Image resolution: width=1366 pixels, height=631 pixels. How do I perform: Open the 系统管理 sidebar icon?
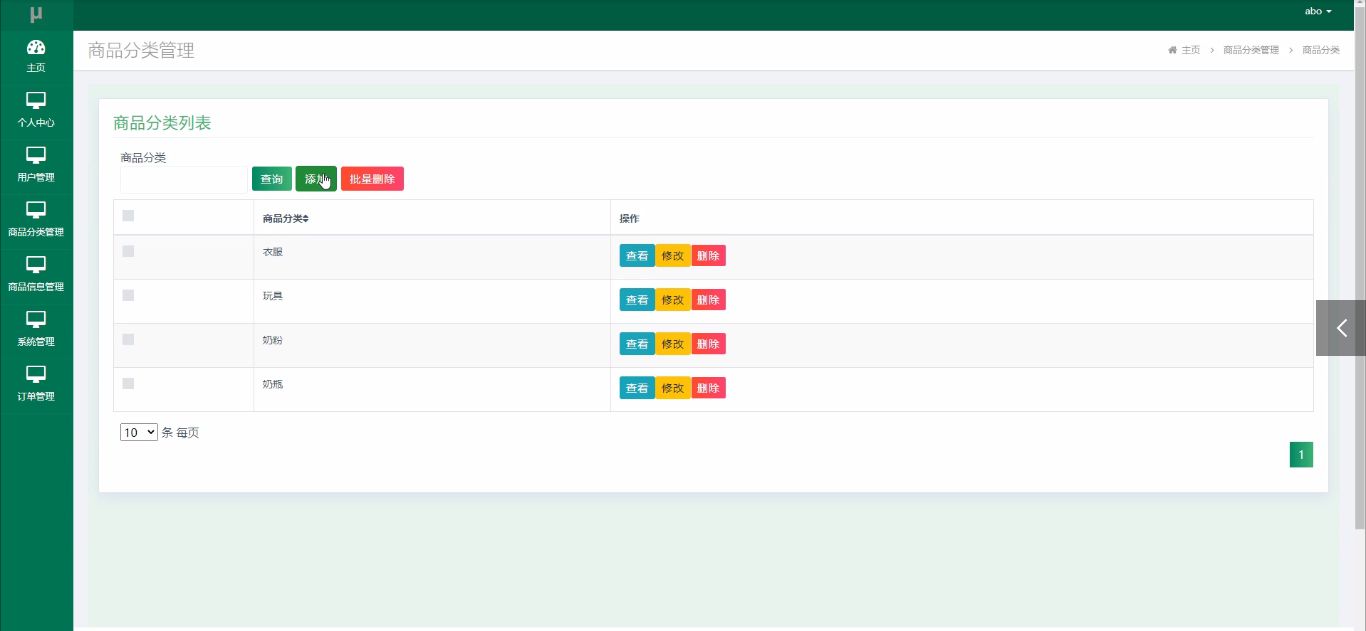tap(36, 320)
